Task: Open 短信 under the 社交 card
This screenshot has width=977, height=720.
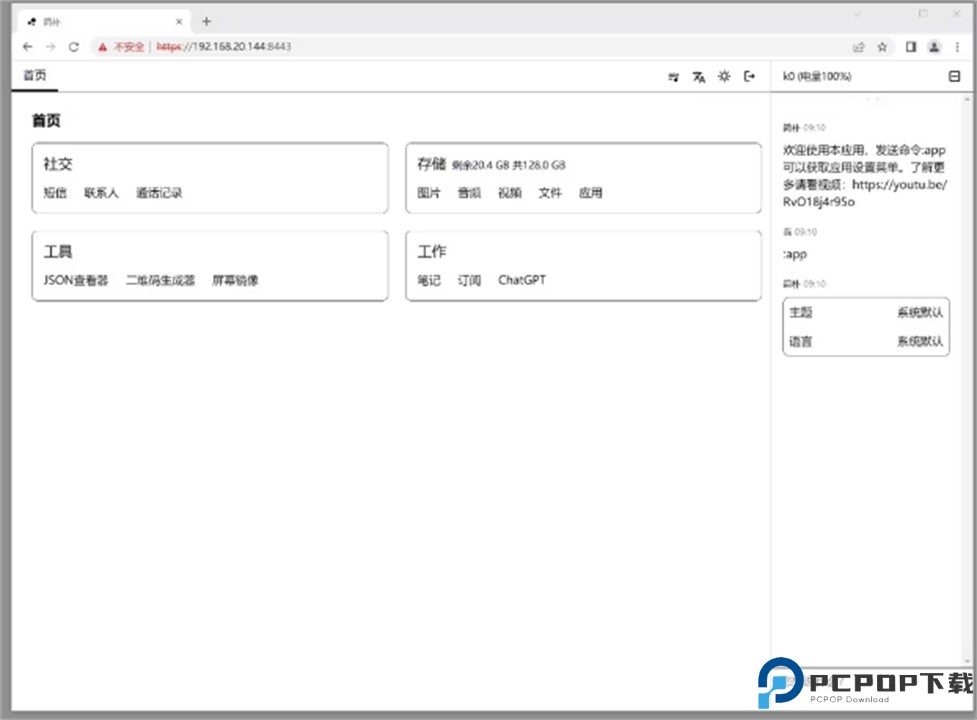Action: [55, 193]
